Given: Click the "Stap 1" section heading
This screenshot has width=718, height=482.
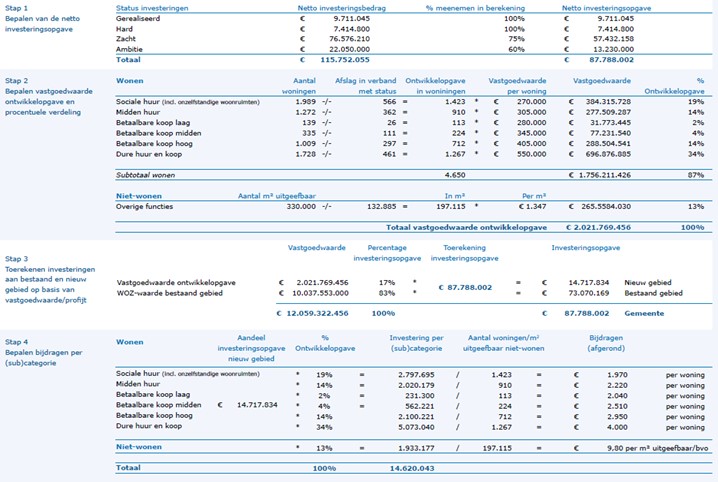Looking at the screenshot, I should (x=17, y=7).
